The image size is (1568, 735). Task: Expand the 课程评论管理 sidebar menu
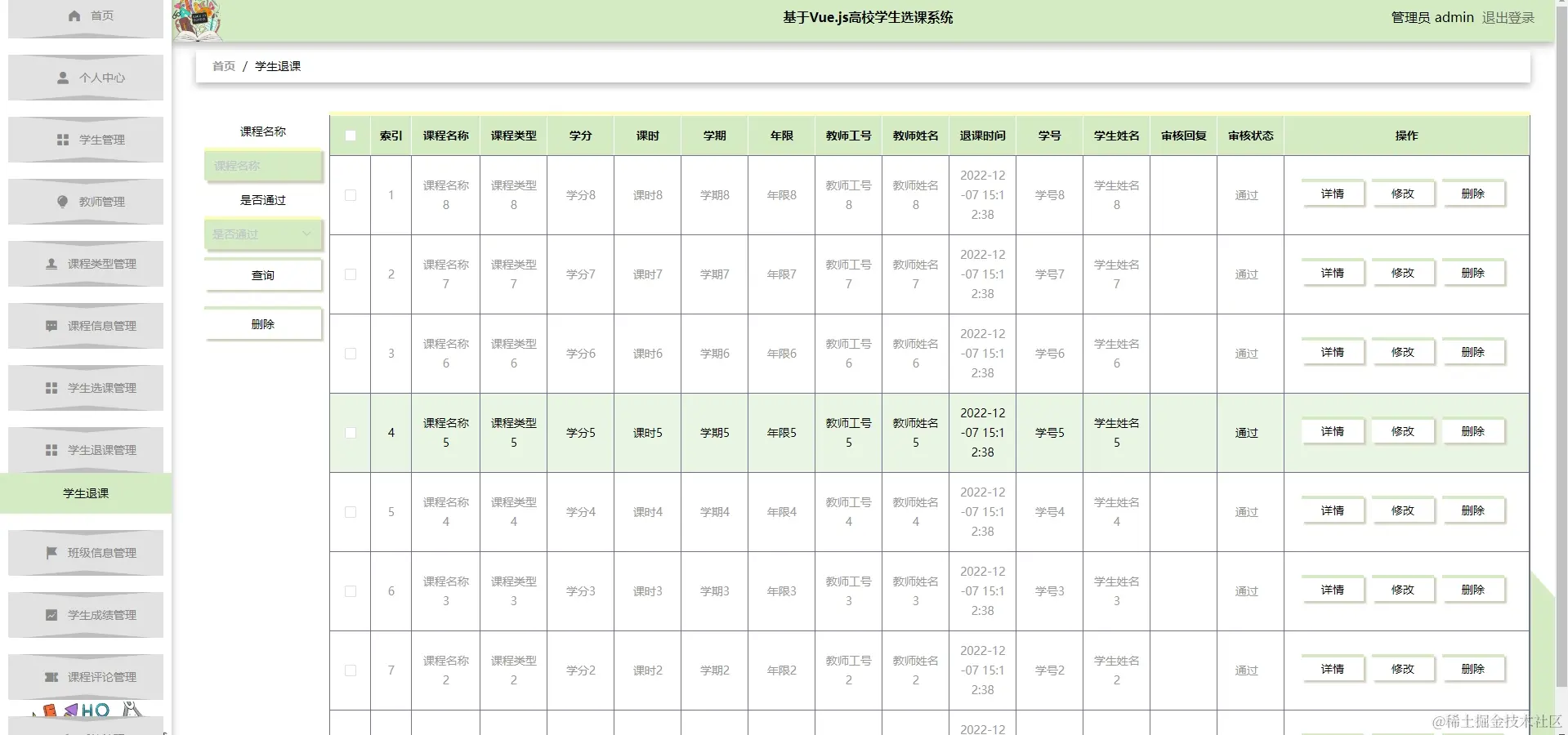click(x=86, y=677)
